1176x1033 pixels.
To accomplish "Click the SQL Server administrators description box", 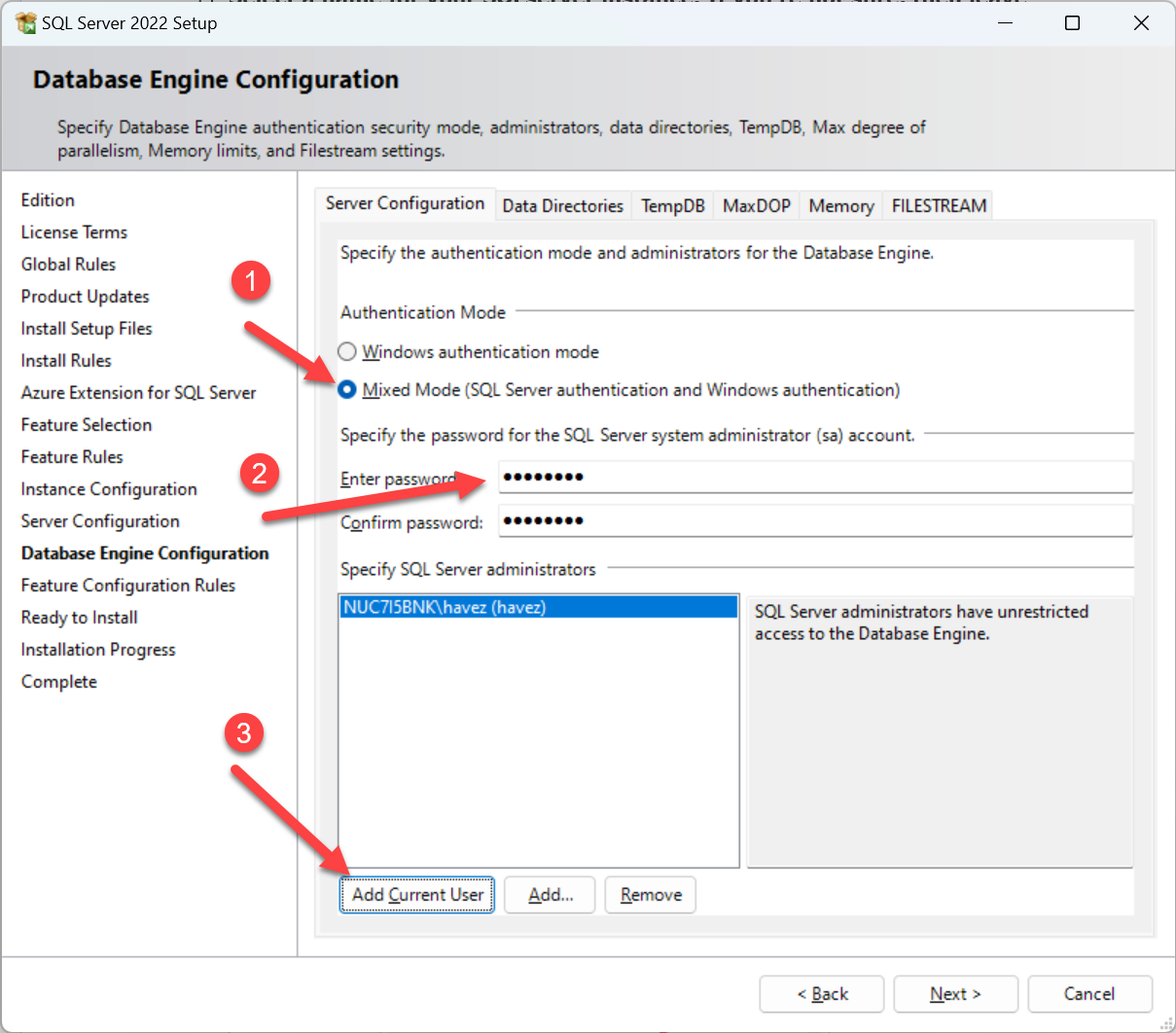I will pos(940,731).
